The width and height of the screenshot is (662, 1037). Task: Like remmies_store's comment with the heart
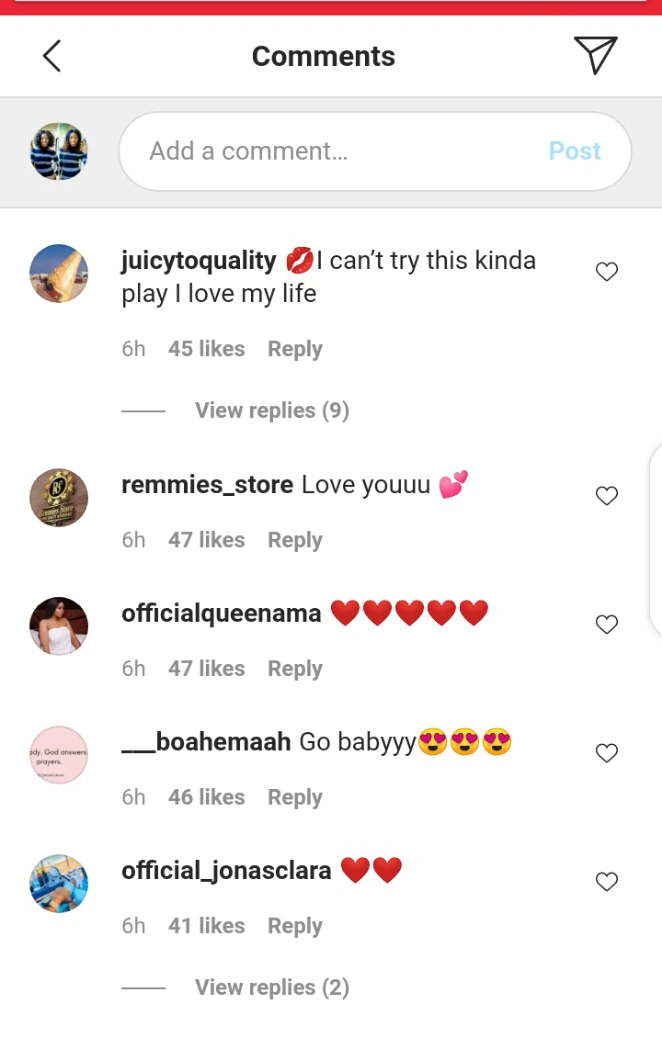(607, 496)
